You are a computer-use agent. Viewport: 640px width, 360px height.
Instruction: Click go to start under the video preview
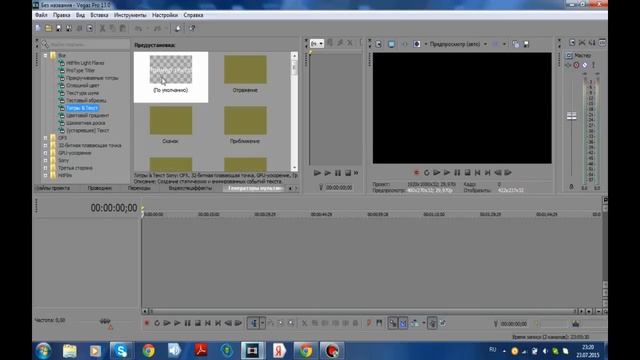(x=478, y=173)
